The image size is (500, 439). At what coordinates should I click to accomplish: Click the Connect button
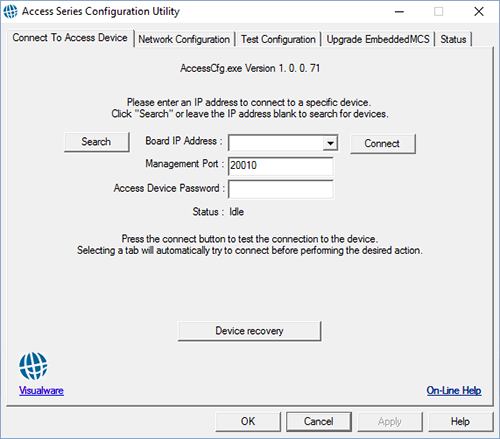point(382,144)
